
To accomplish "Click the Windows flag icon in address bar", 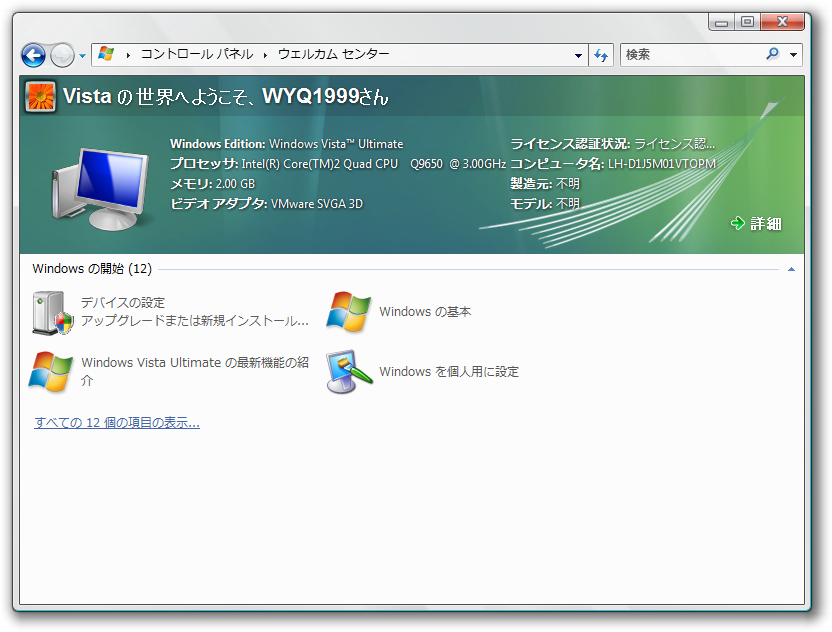I will [106, 54].
